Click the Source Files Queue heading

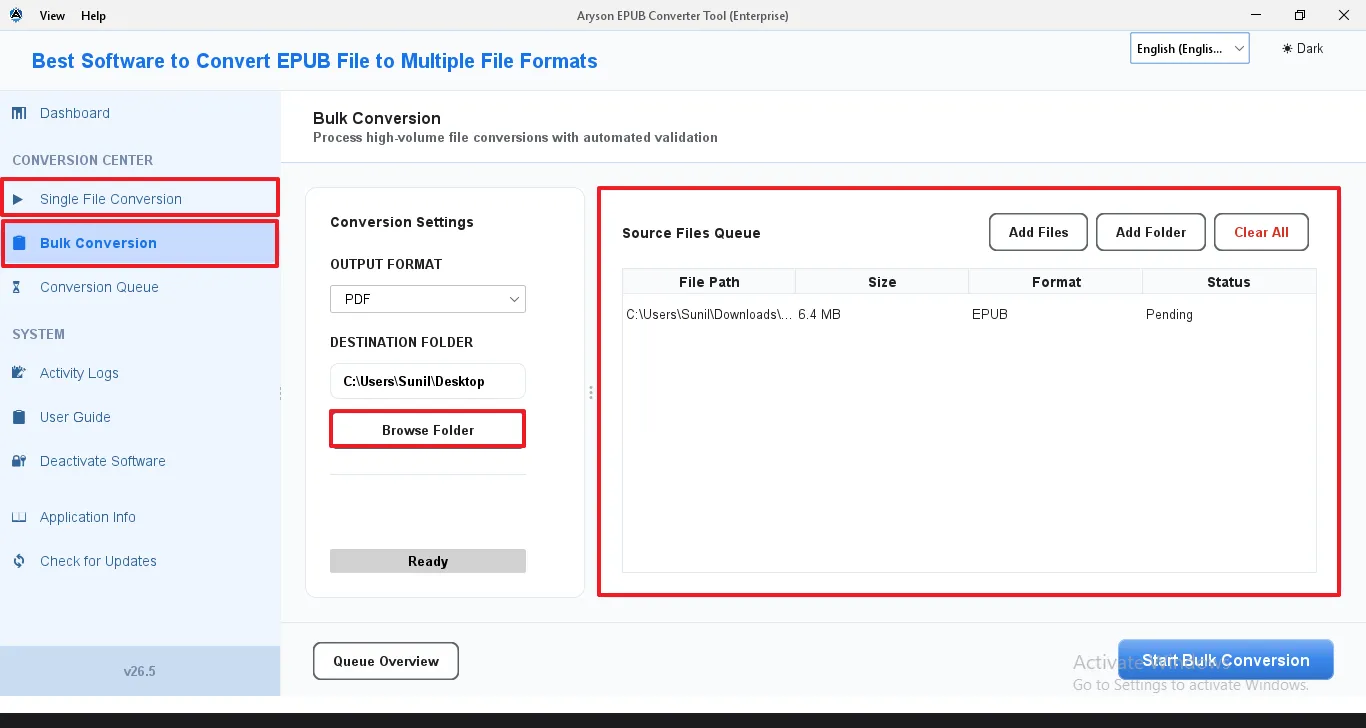point(691,233)
